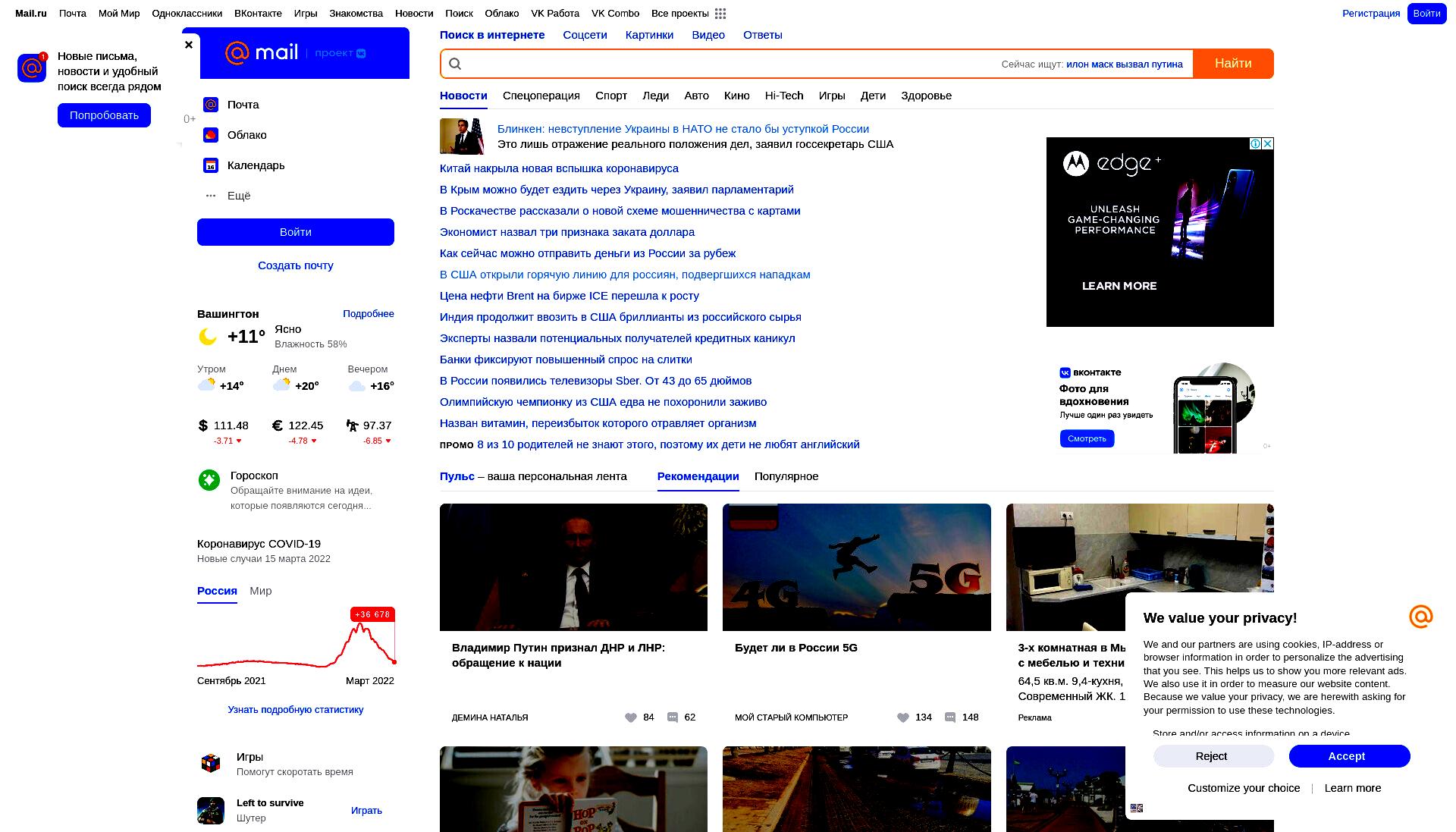The width and height of the screenshot is (1456, 832).
Task: Open comments on Putin article
Action: 672,717
